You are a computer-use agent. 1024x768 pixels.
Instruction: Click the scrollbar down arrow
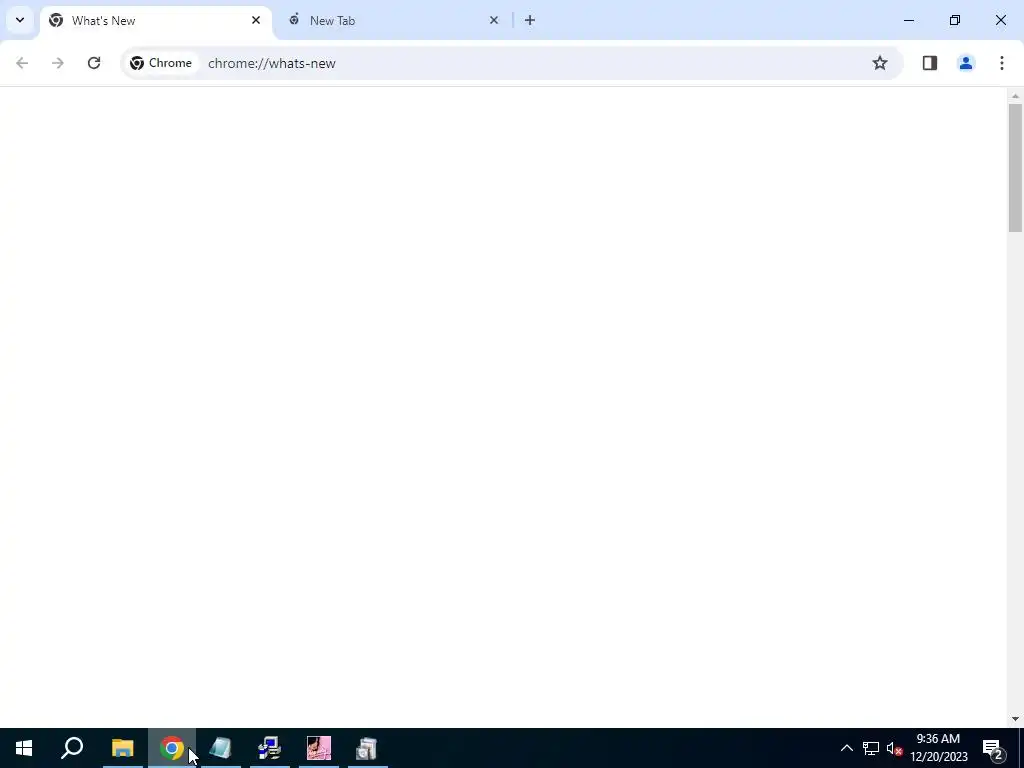[x=1015, y=719]
